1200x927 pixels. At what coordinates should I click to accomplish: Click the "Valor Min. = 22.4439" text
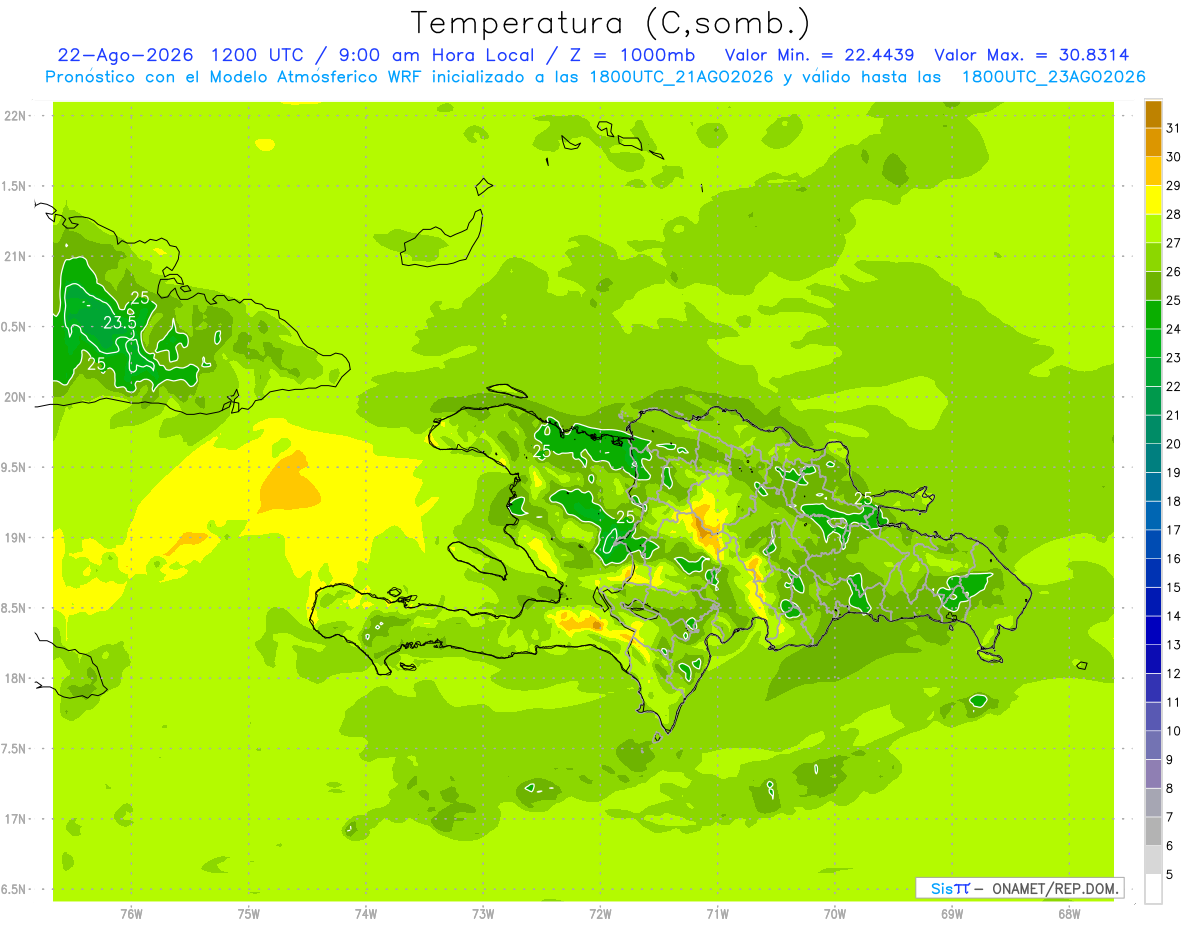[819, 55]
